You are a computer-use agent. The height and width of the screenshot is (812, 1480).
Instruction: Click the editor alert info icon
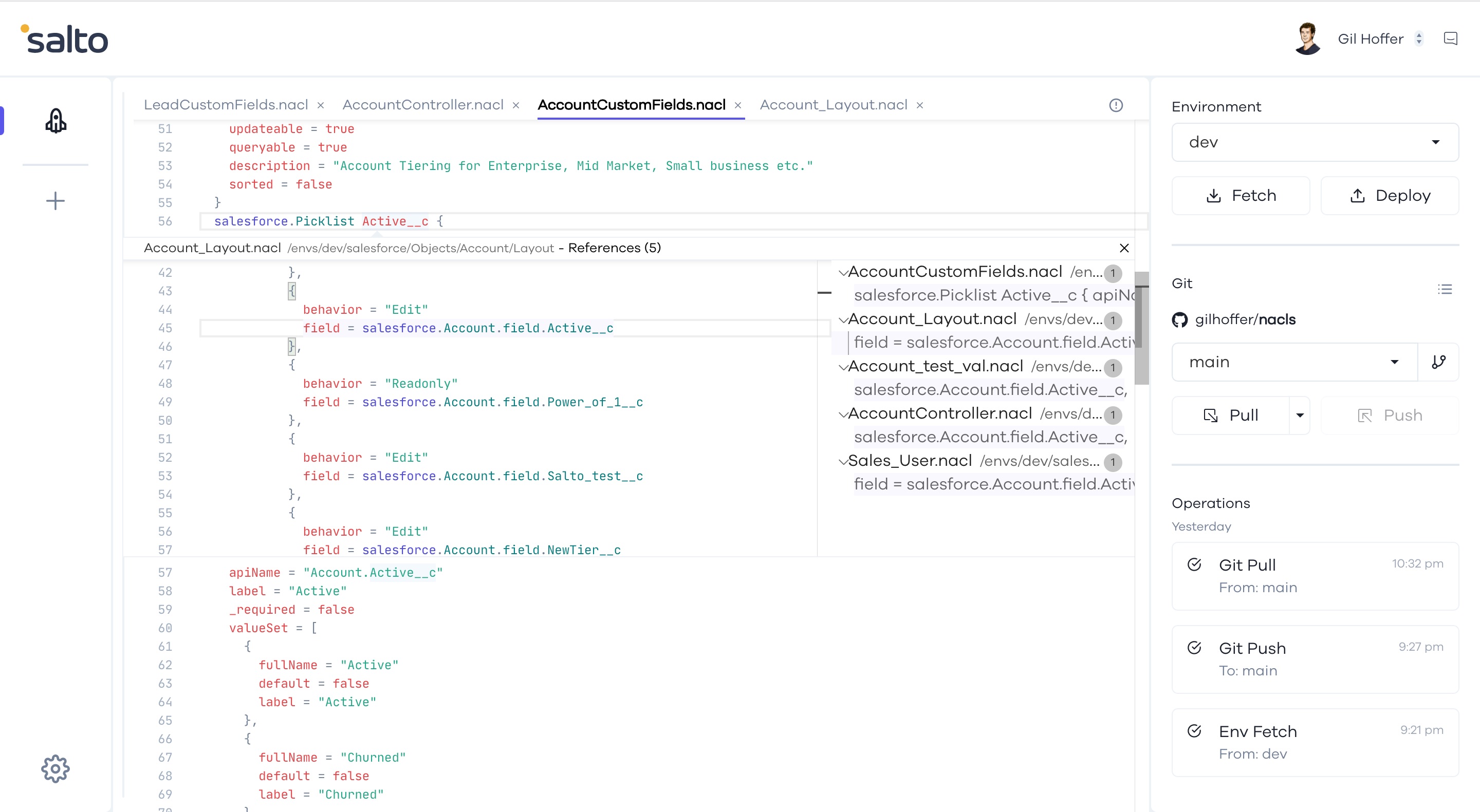[1116, 105]
